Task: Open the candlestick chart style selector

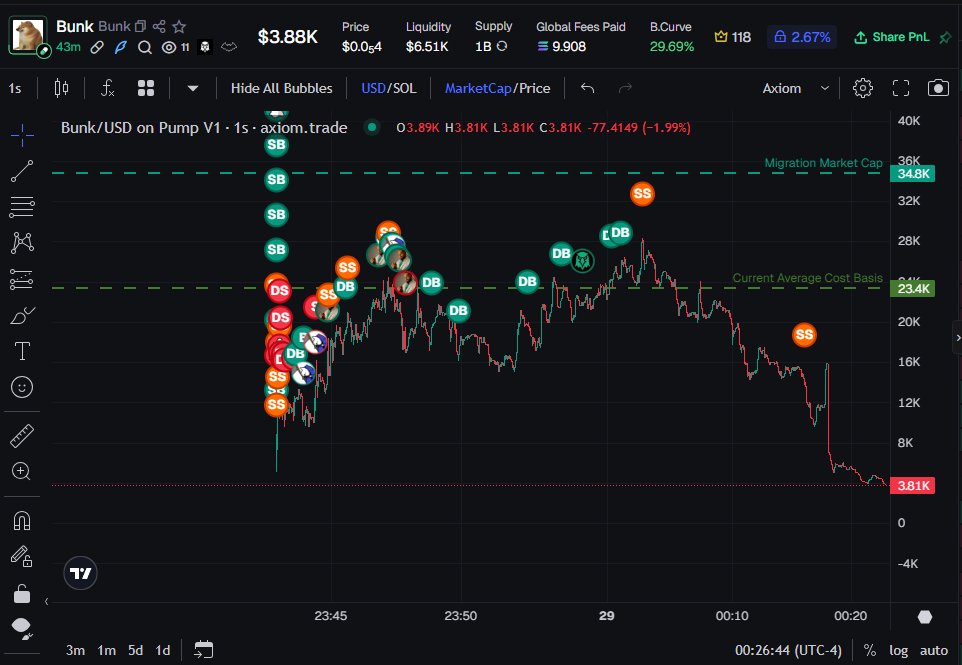Action: pyautogui.click(x=61, y=88)
